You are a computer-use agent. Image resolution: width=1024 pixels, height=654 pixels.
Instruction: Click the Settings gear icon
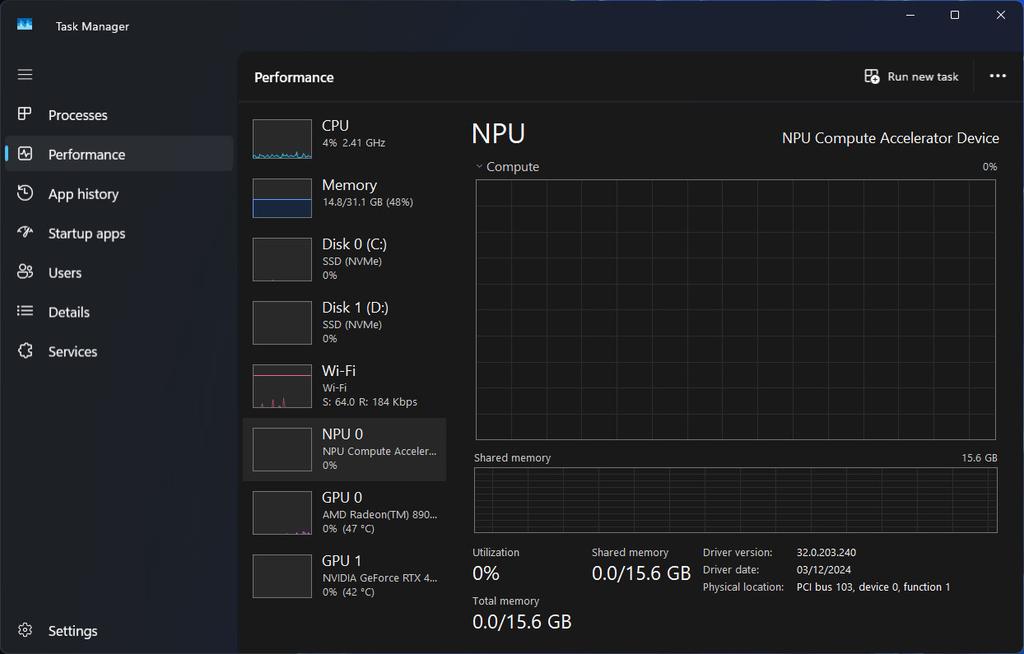25,630
